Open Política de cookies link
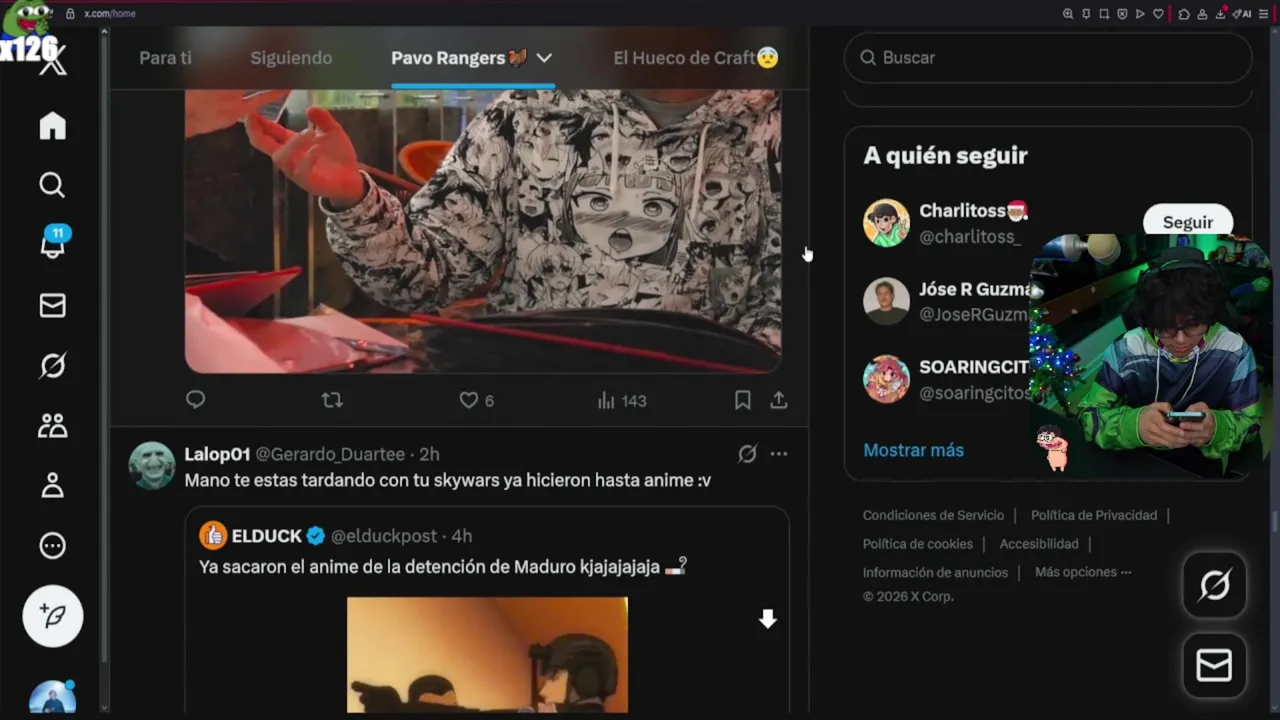1280x720 pixels. 918,544
